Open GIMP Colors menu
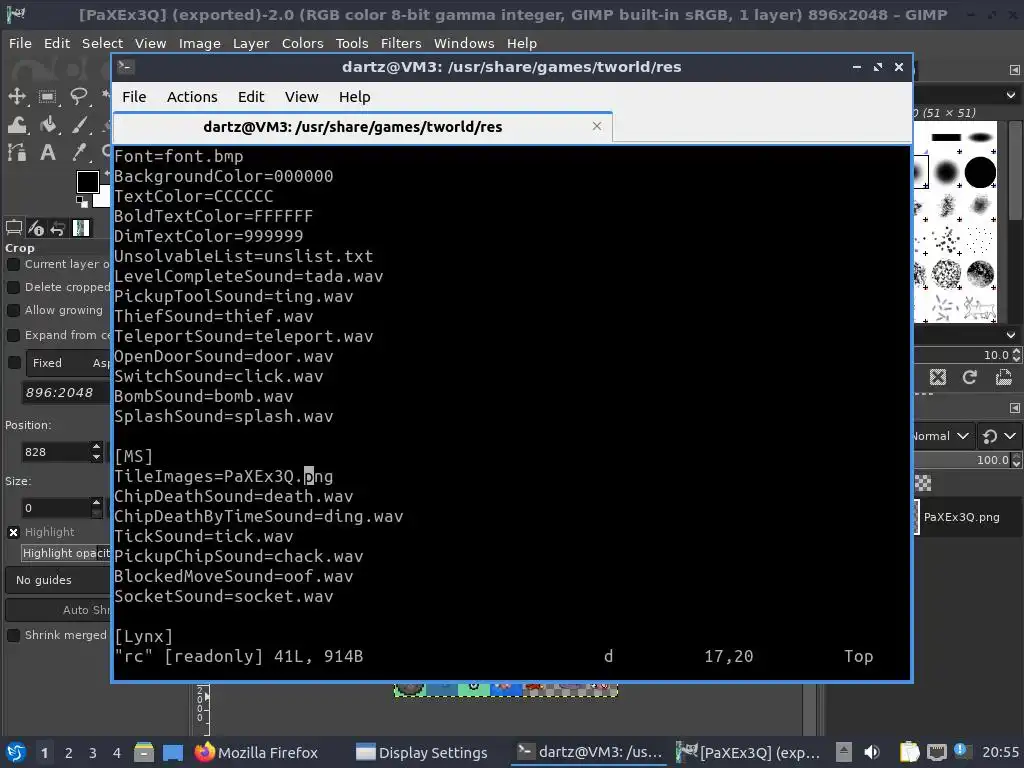Image resolution: width=1024 pixels, height=768 pixels. pos(302,43)
